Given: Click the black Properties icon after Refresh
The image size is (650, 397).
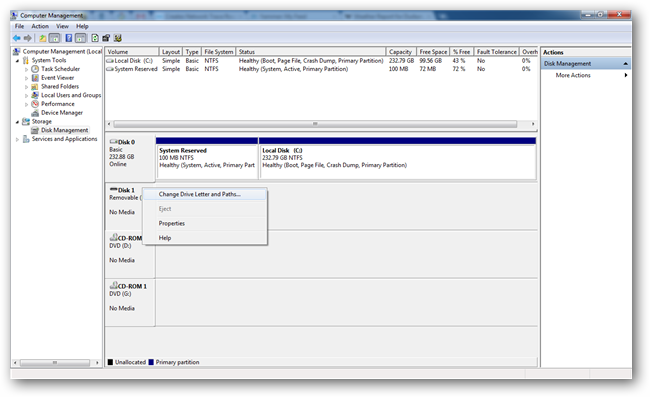Looking at the screenshot, I should coord(106,38).
